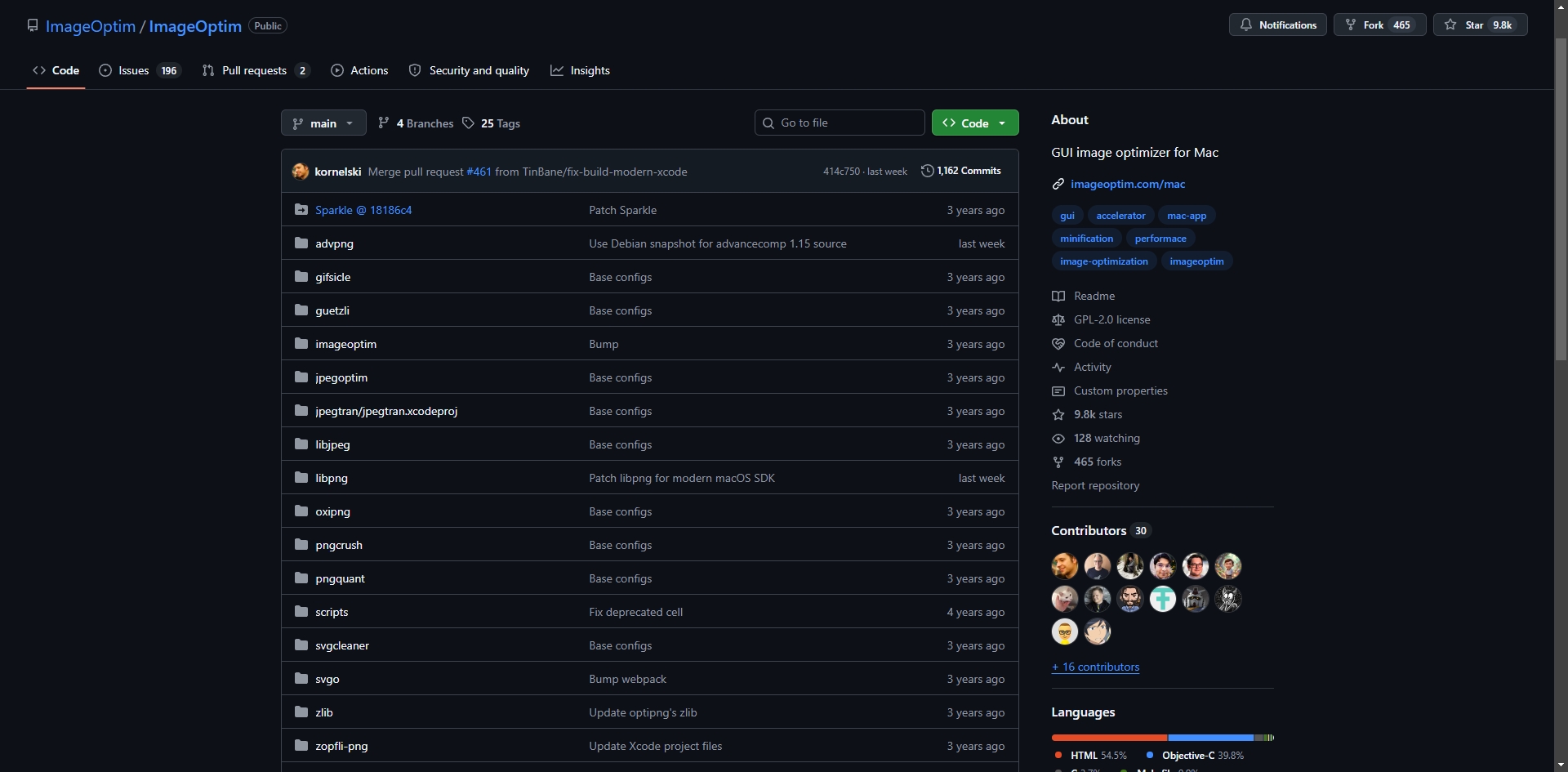
Task: Click the advpng folder icon
Action: (301, 243)
